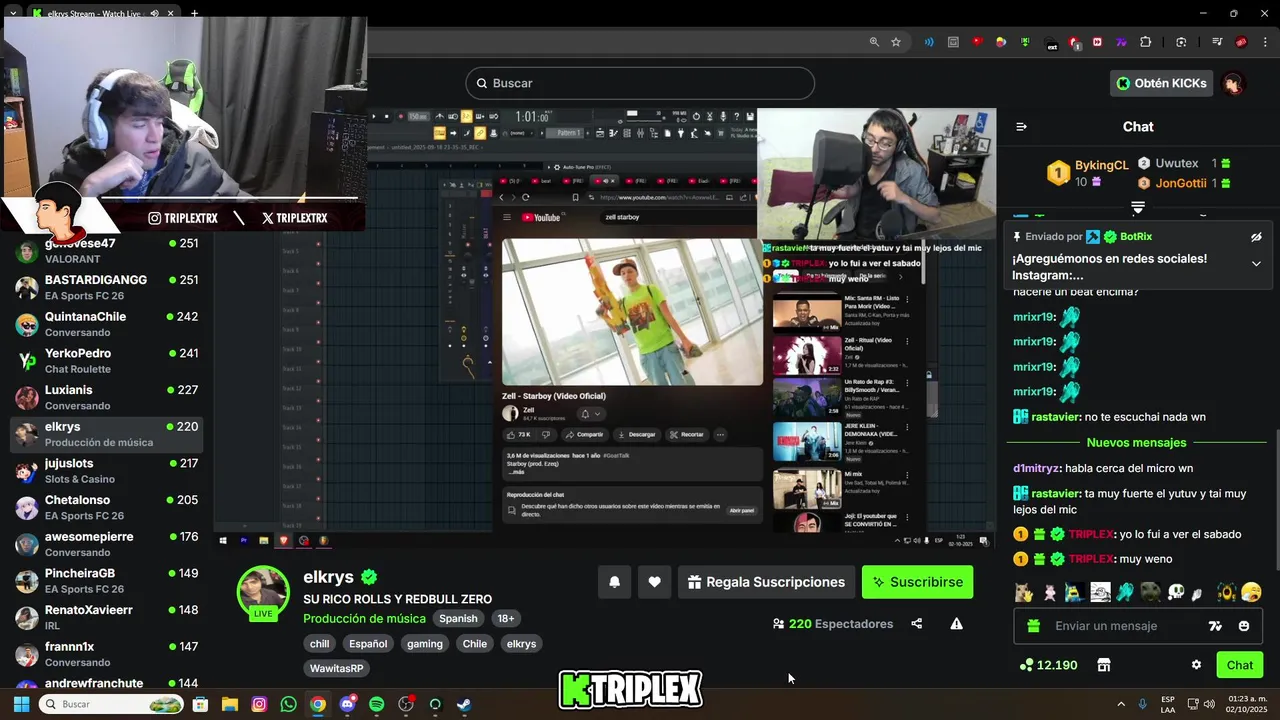This screenshot has height=720, width=1280.
Task: Open the Windows Start menu
Action: pos(21,704)
